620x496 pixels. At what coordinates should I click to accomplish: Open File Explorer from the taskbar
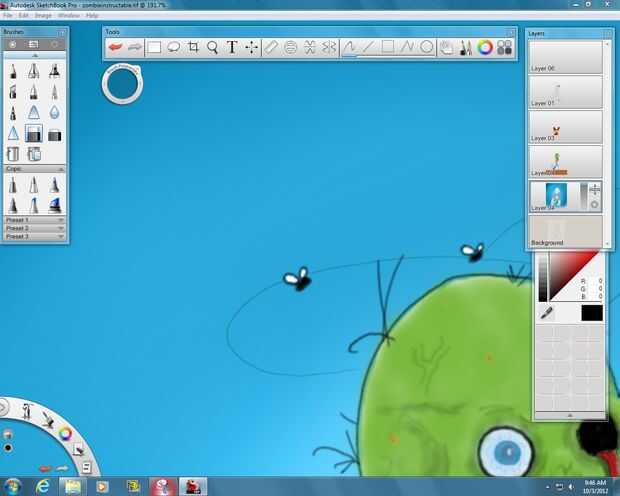[x=72, y=486]
